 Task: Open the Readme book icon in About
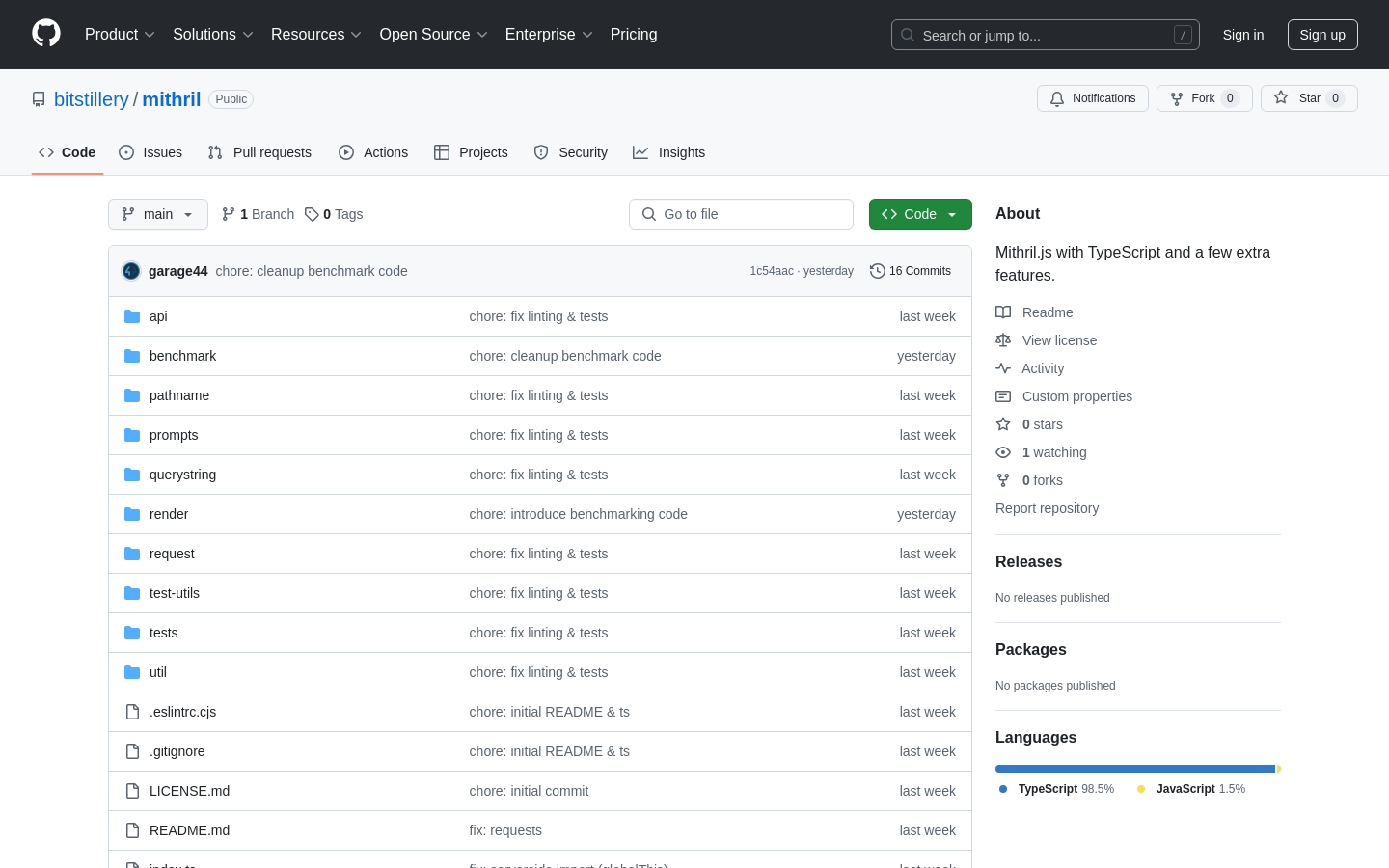point(1003,312)
